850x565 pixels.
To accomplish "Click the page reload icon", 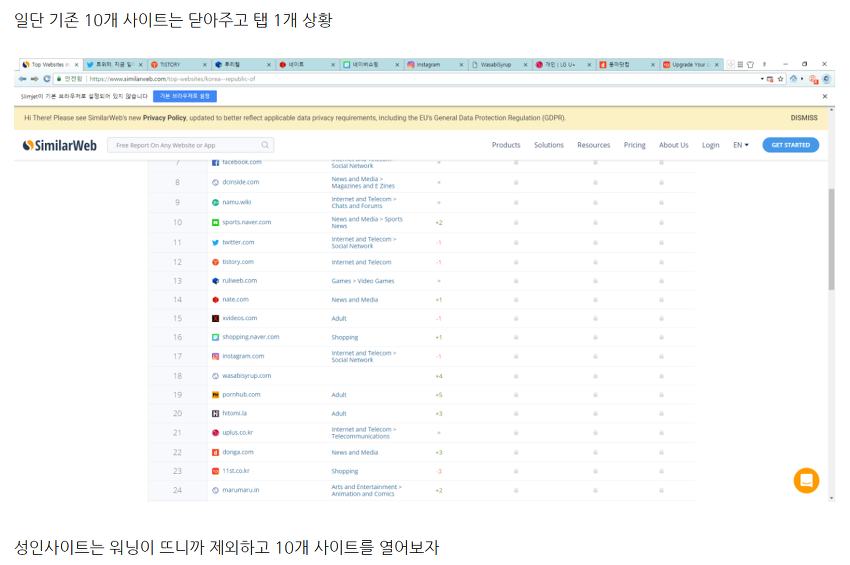I will (47, 78).
